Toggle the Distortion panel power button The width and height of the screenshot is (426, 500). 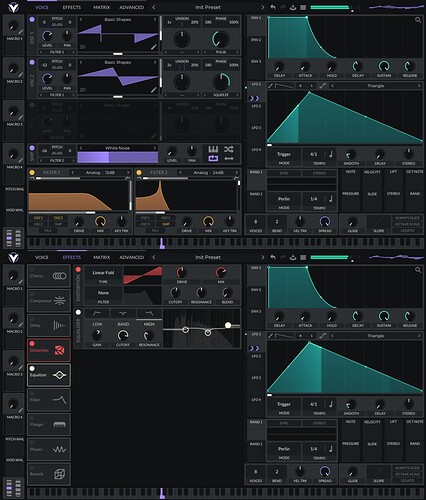pyautogui.click(x=78, y=269)
